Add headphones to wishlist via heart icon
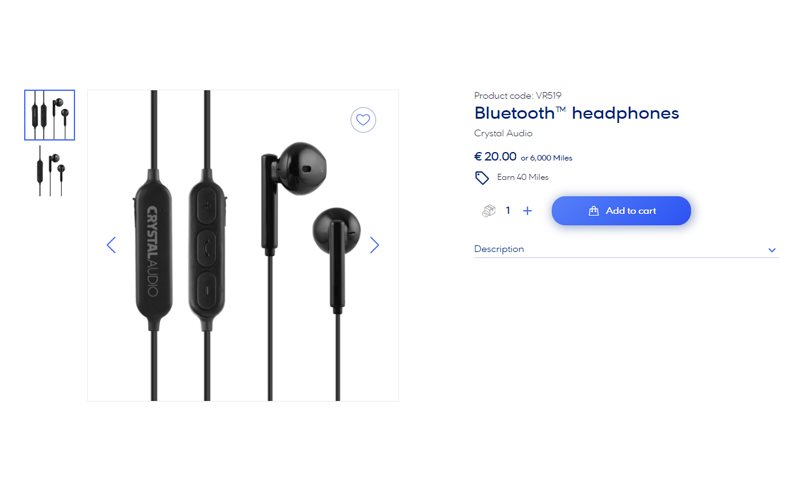Image resolution: width=800 pixels, height=500 pixels. 363,120
